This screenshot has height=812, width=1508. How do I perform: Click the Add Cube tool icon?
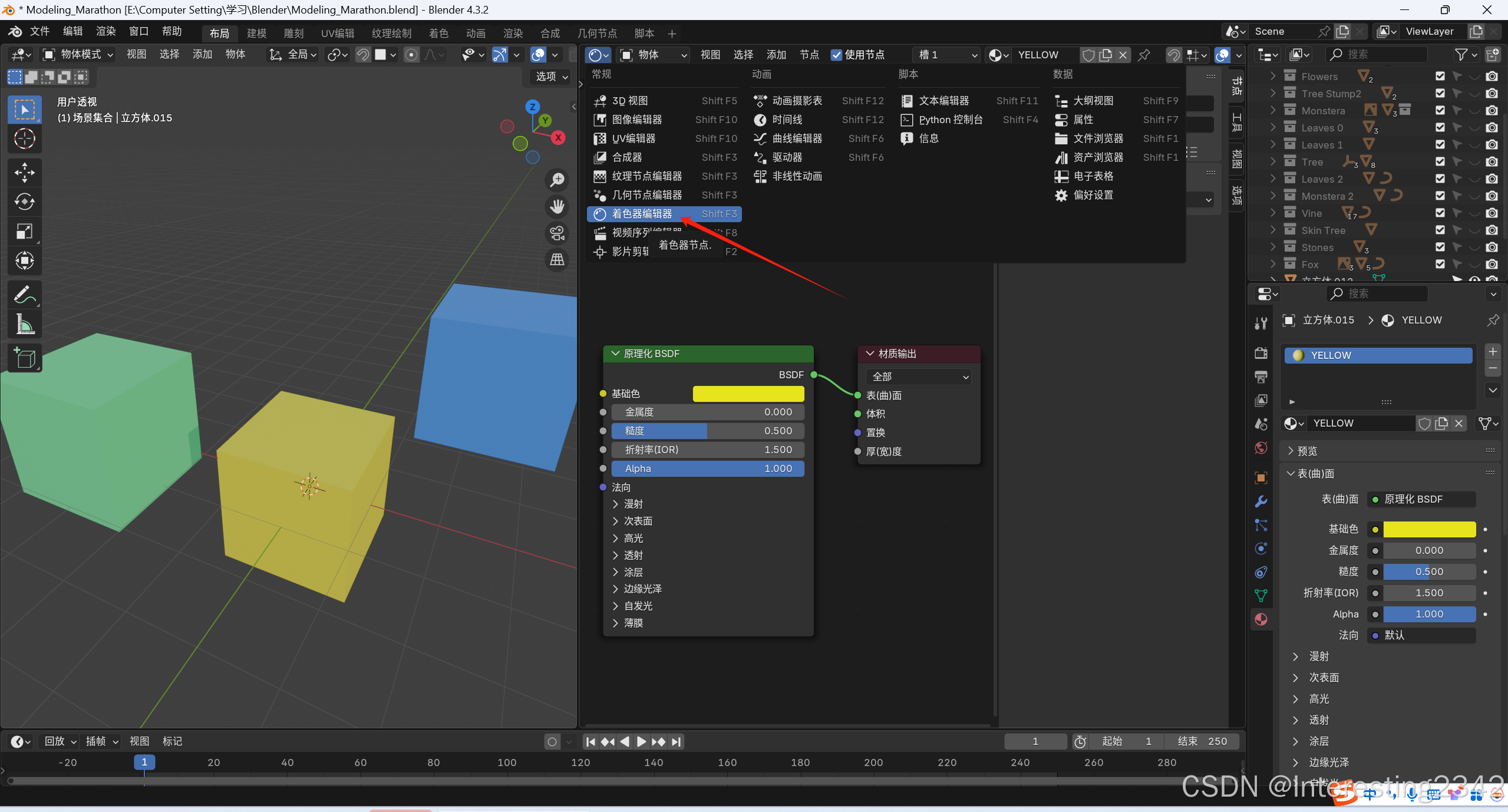tap(24, 358)
